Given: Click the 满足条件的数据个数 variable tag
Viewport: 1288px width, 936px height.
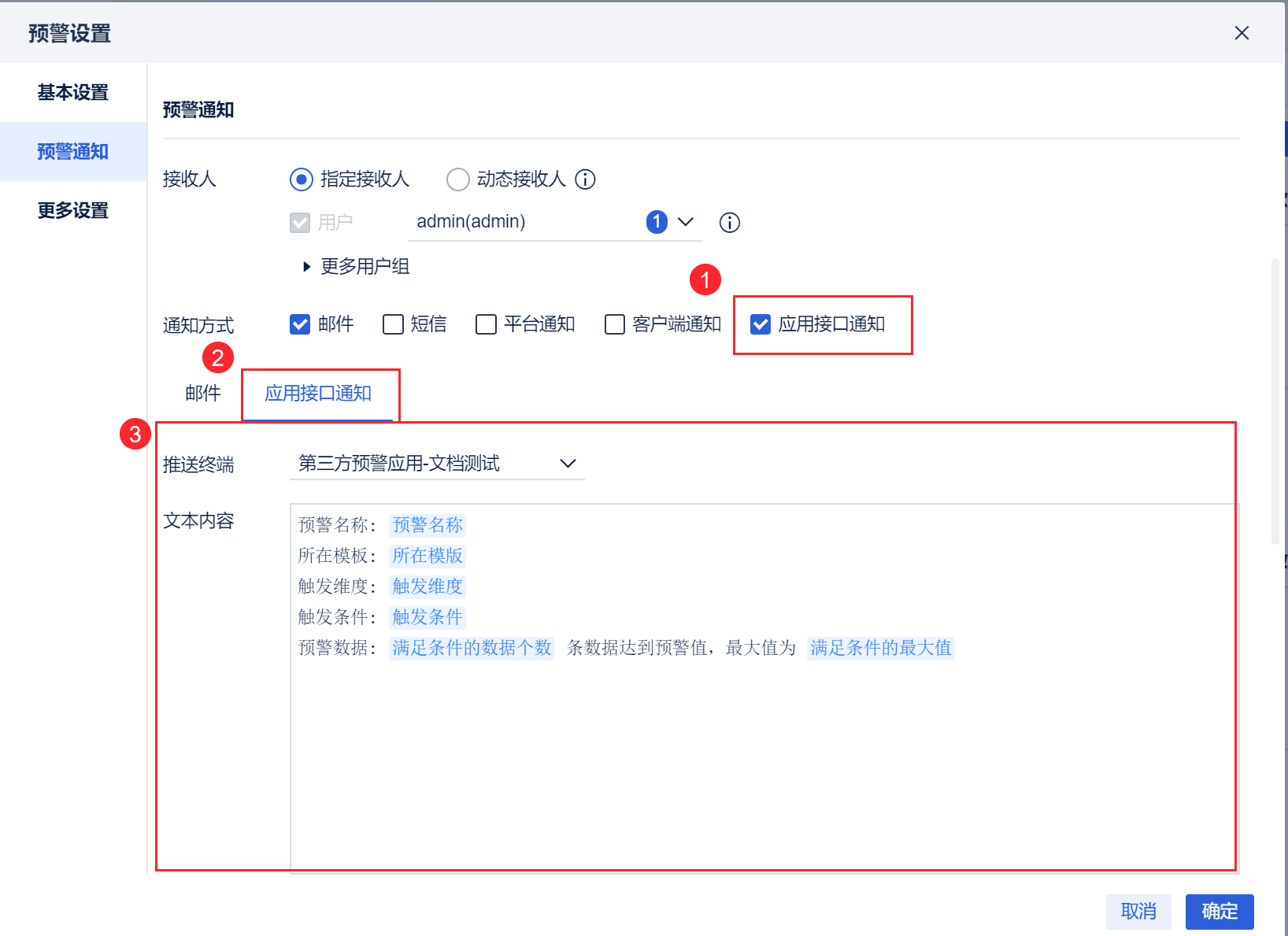Looking at the screenshot, I should click(472, 648).
